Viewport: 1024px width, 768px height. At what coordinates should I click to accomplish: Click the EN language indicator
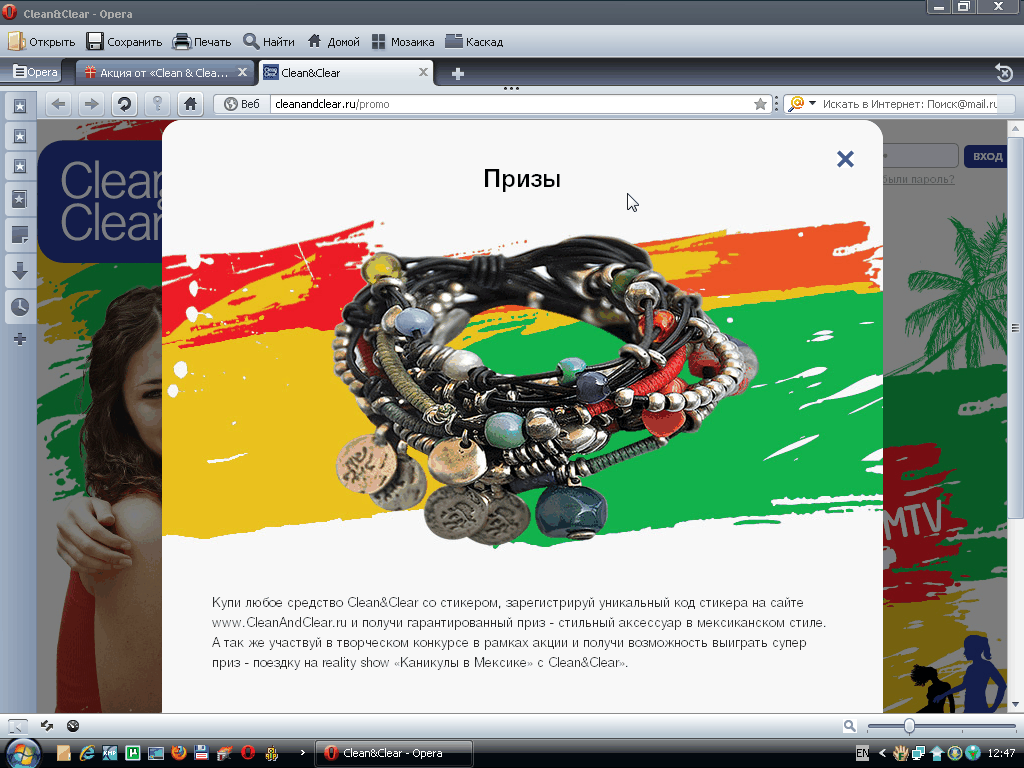(x=862, y=753)
